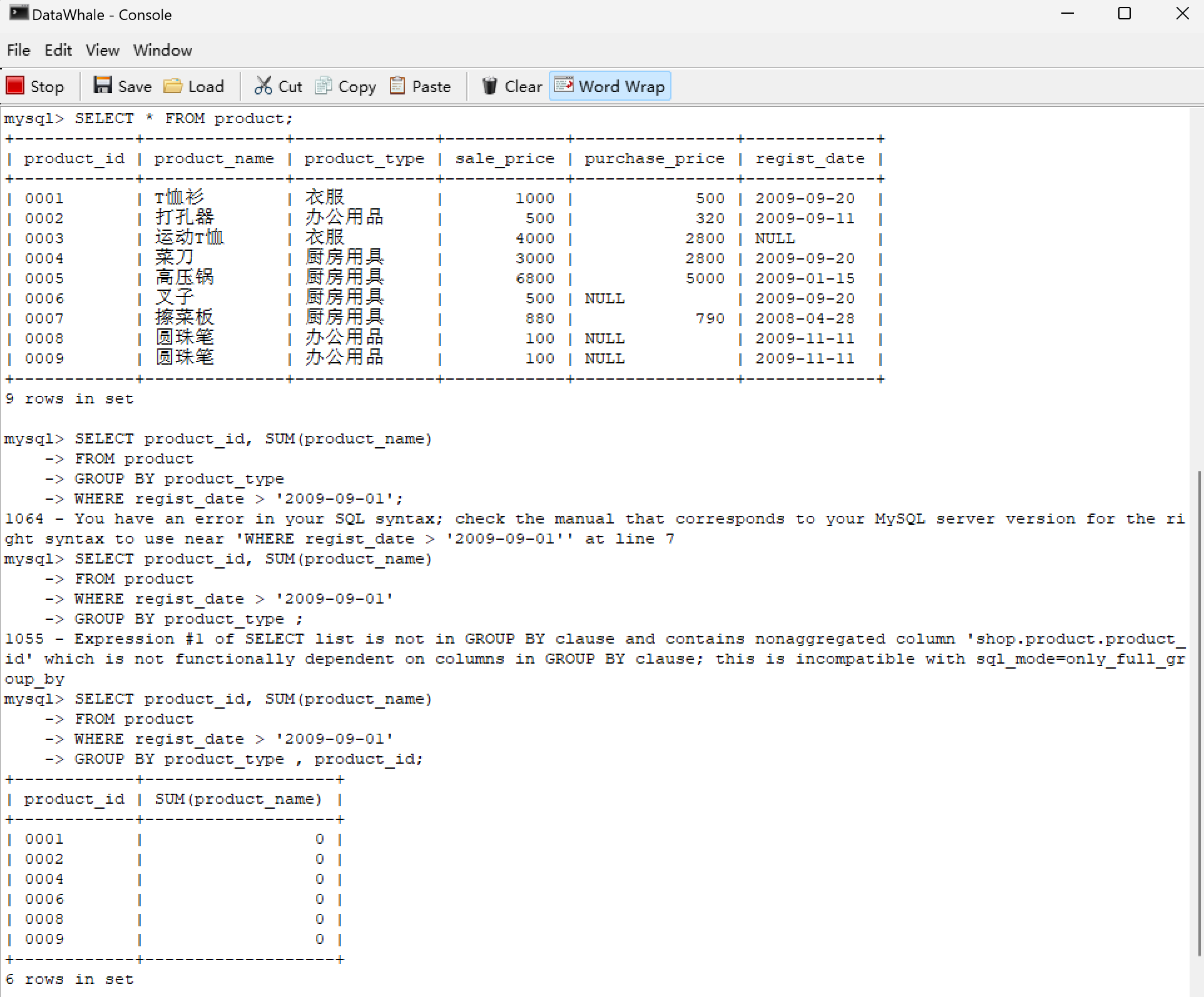Click the Save floppy disk icon
The width and height of the screenshot is (1204, 997).
103,86
